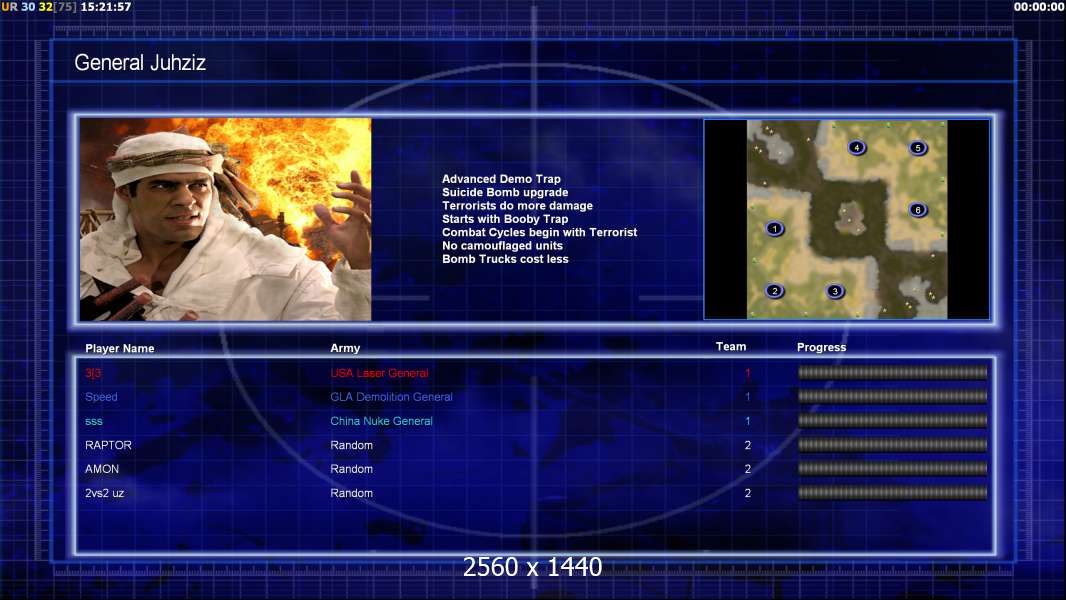Screen dimensions: 1066x600
Task: Click 'Player Name' column header
Action: coord(120,349)
